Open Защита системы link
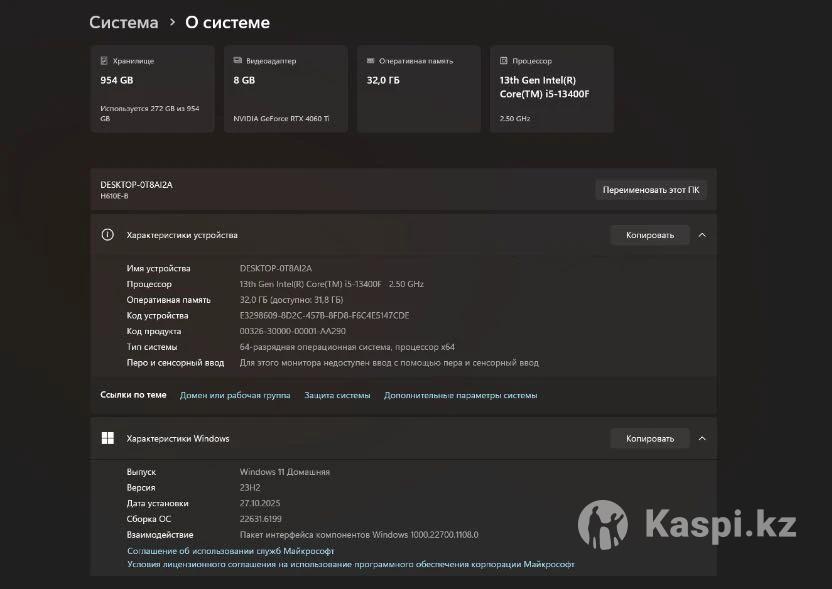832x589 pixels. tap(337, 395)
